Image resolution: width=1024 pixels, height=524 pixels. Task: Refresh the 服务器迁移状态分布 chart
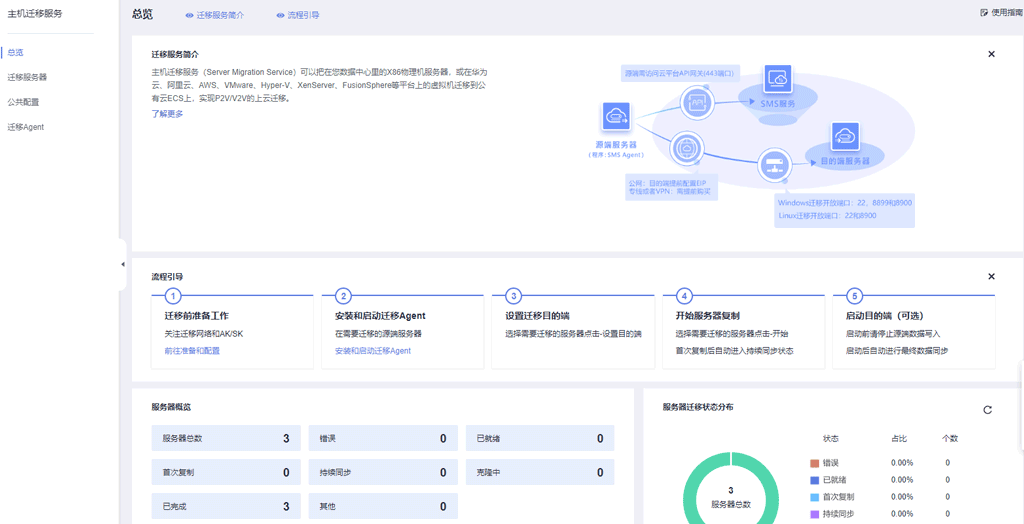tap(987, 410)
